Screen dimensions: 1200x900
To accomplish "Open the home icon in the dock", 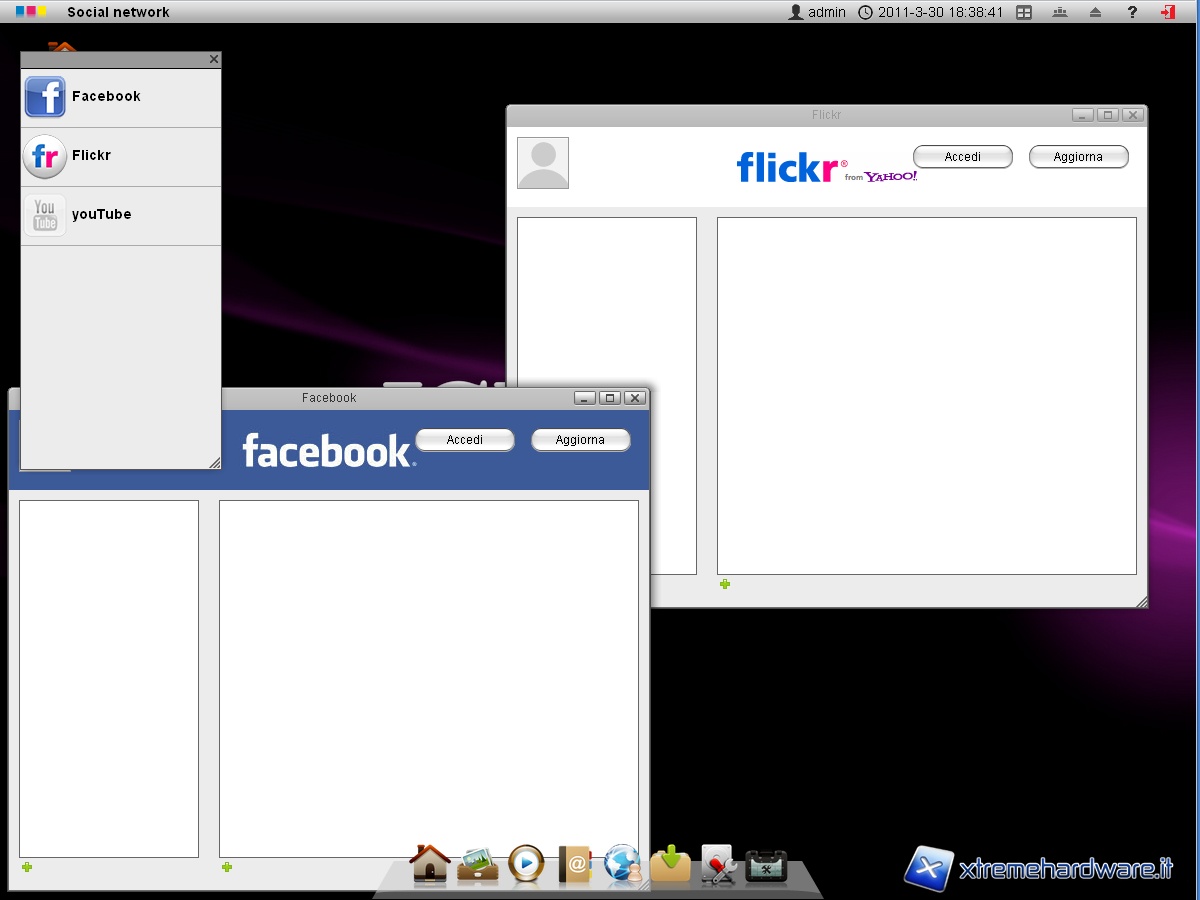I will tap(430, 863).
